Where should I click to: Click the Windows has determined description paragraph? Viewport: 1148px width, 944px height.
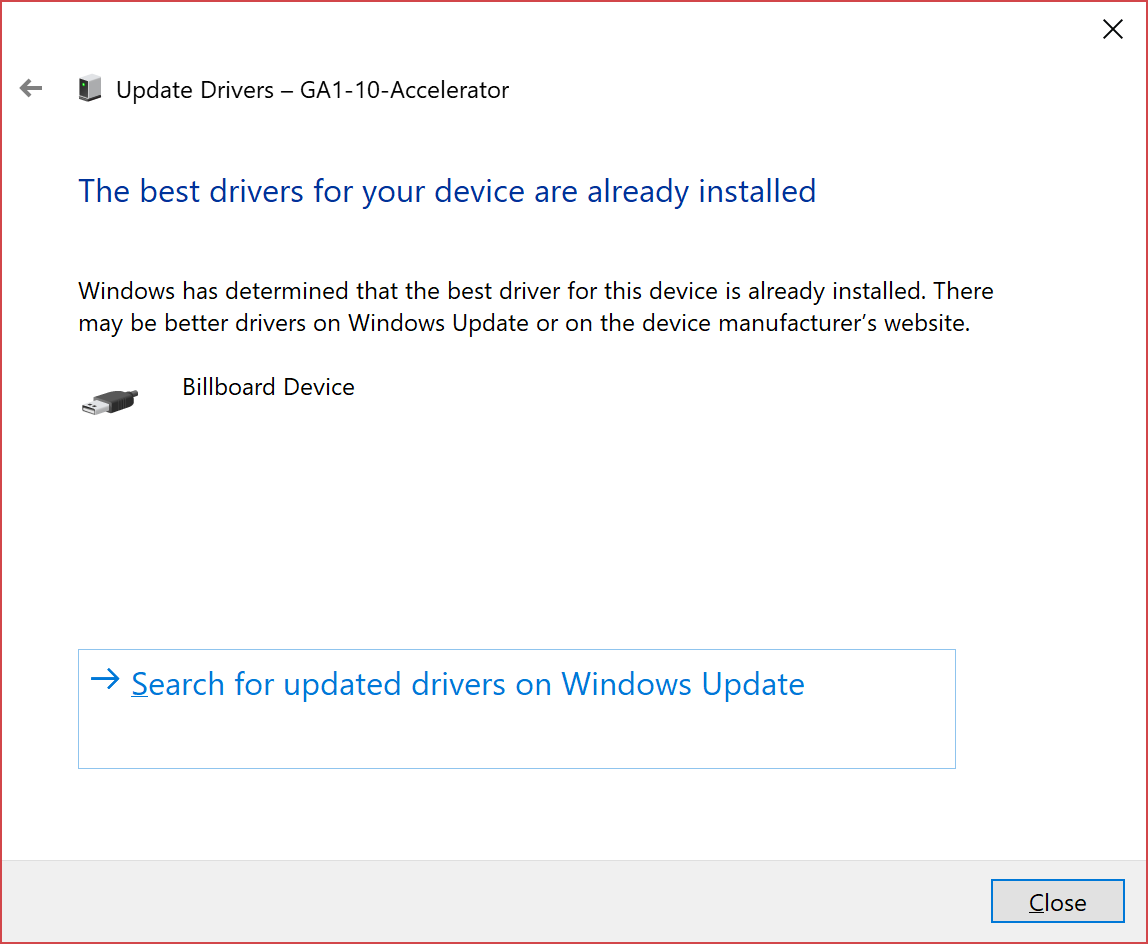[536, 307]
